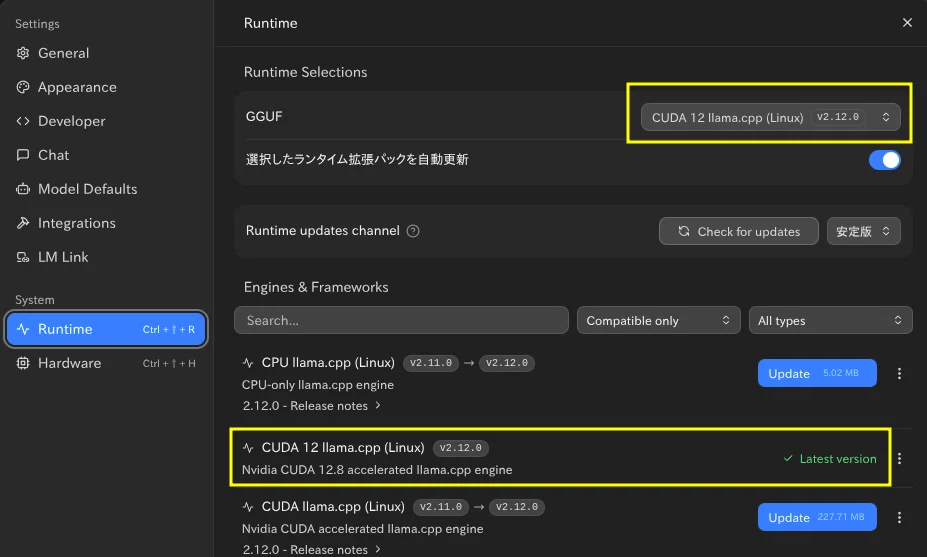Screen dimensions: 927x557
Task: Open CPU llama.cpp 2.12.0 release notes
Action: point(312,406)
